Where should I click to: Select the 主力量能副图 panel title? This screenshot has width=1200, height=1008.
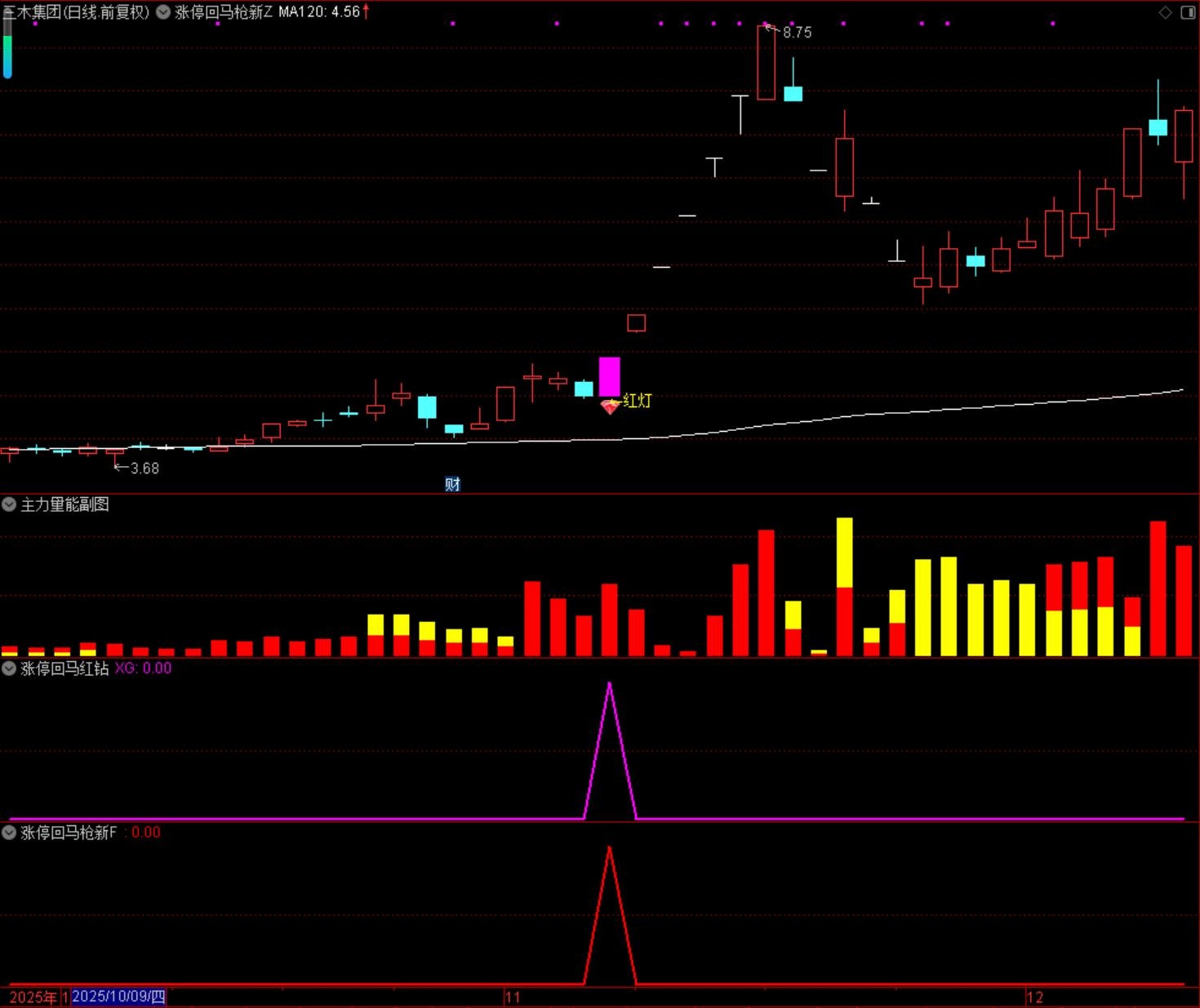(64, 504)
